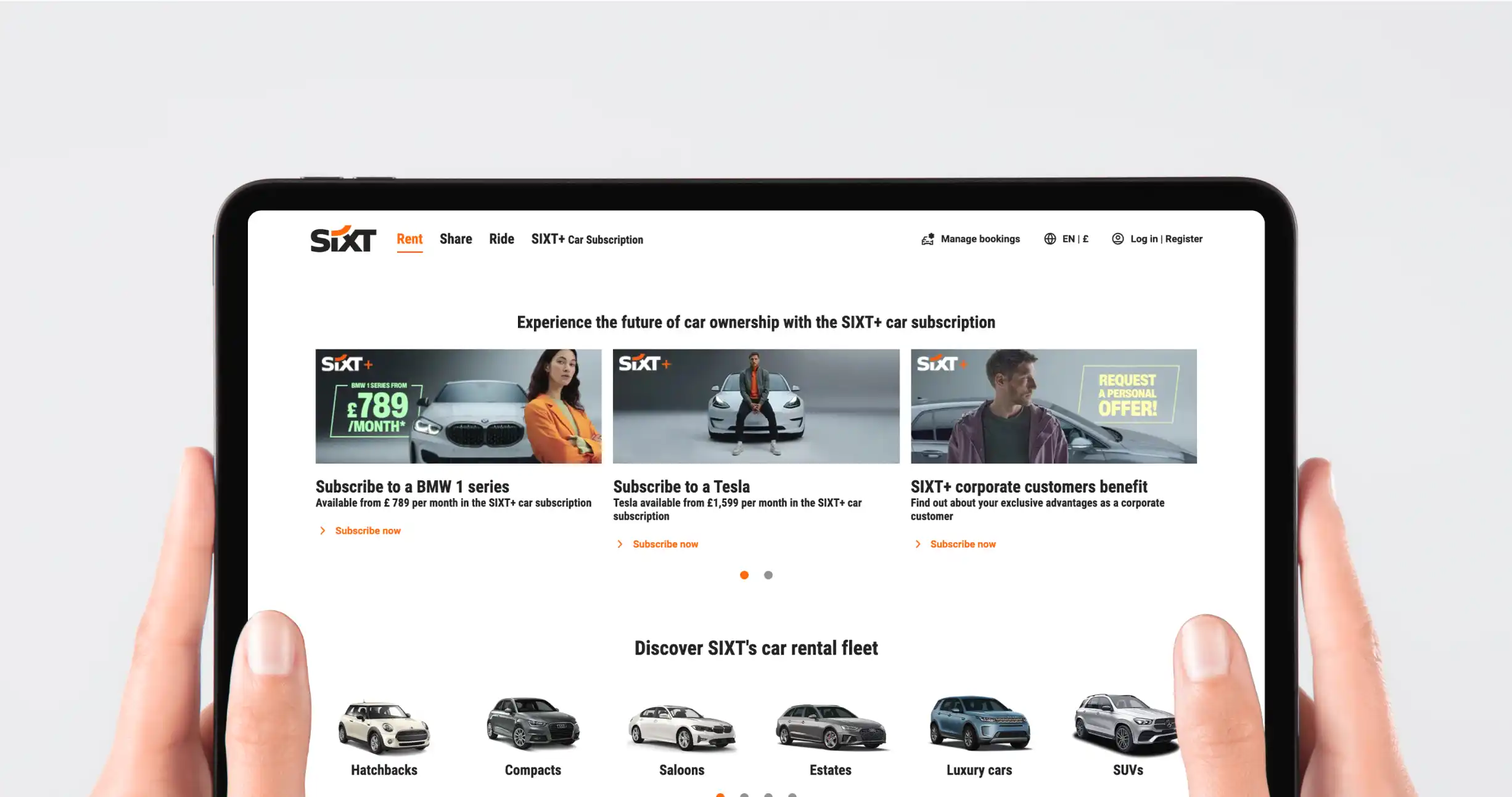Select second subscription carousel dot
This screenshot has width=1512, height=797.
click(x=768, y=575)
